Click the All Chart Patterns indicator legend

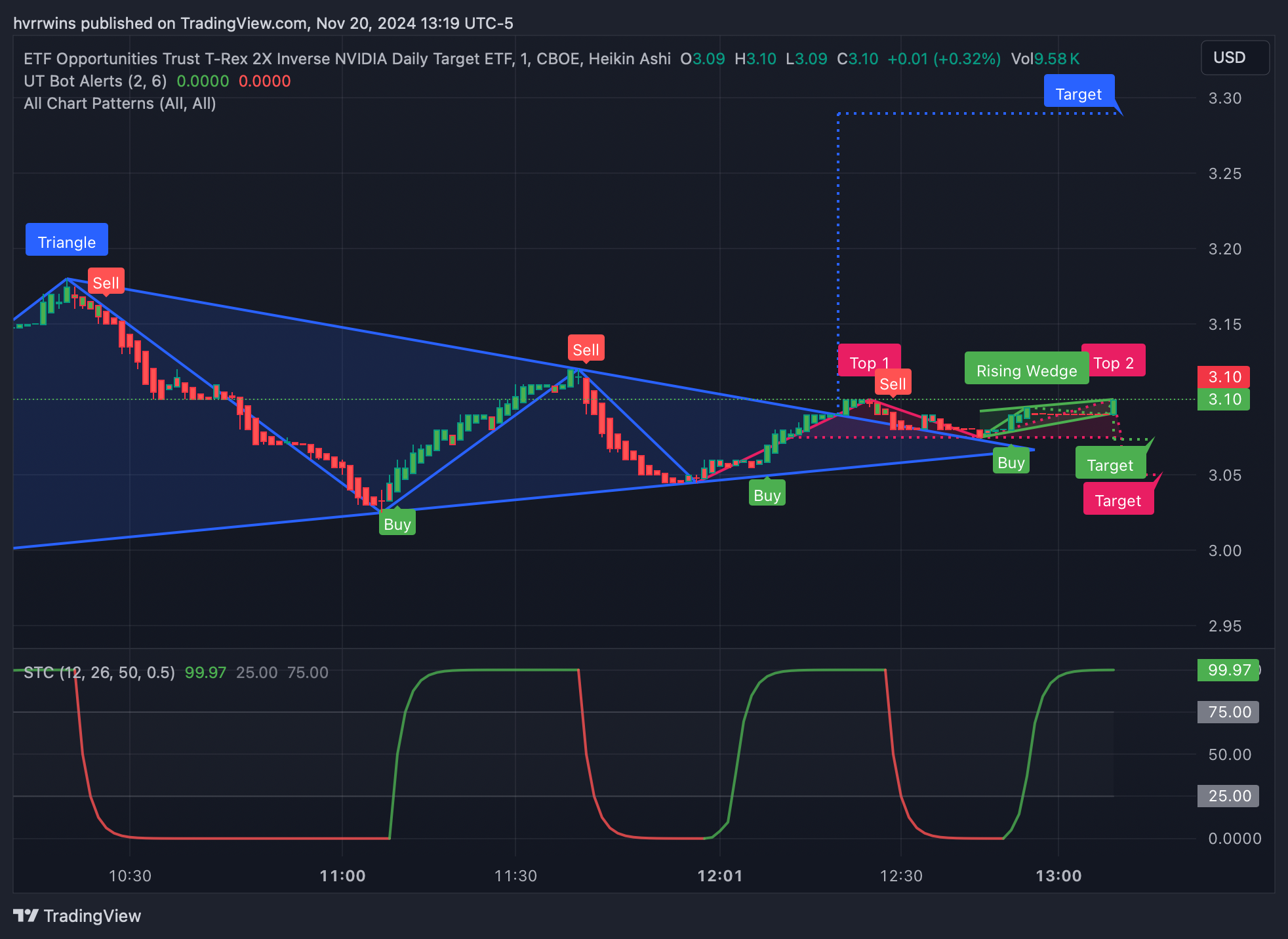tap(120, 104)
